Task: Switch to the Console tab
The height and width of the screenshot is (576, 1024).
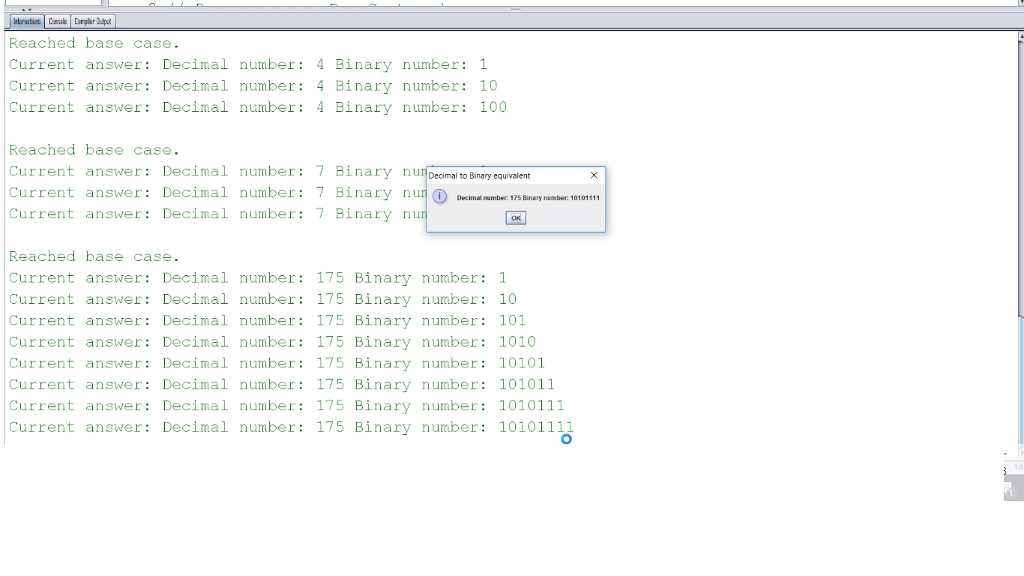Action: [57, 20]
